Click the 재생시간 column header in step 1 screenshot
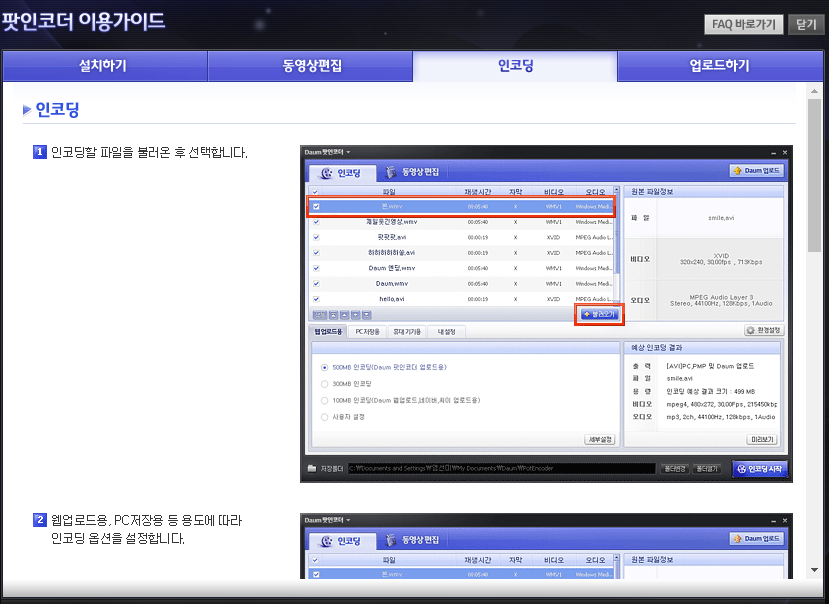This screenshot has width=829, height=604. click(477, 191)
